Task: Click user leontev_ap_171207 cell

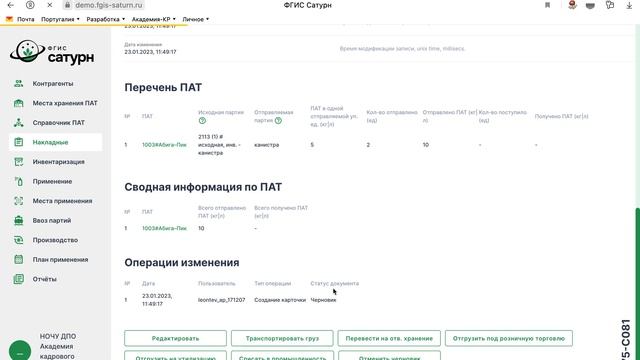Action: [221, 300]
